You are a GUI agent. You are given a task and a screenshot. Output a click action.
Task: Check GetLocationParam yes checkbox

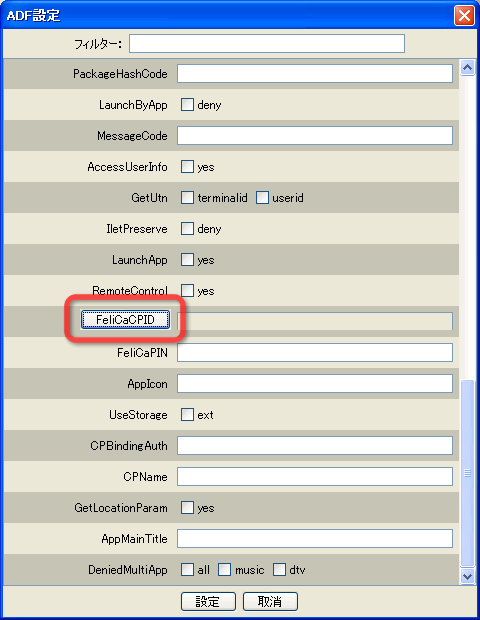coord(187,507)
